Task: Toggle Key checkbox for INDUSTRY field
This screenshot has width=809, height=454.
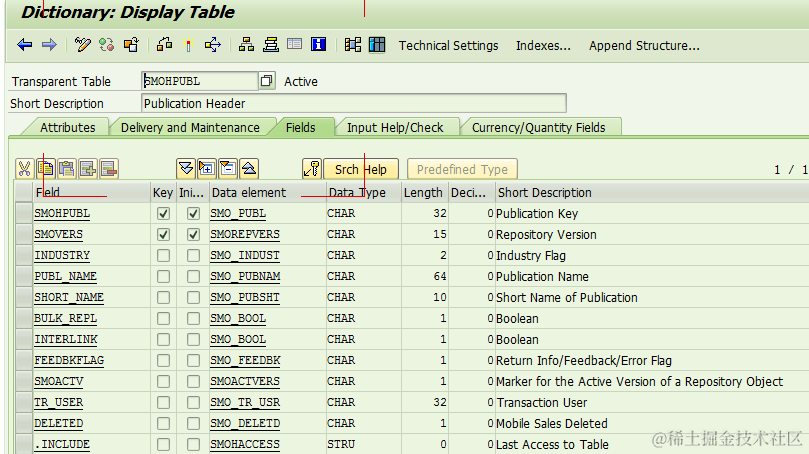Action: pyautogui.click(x=164, y=255)
